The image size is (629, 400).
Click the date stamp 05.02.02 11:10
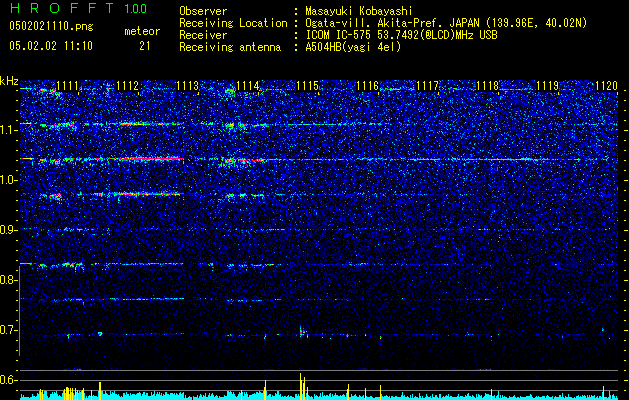[x=51, y=46]
